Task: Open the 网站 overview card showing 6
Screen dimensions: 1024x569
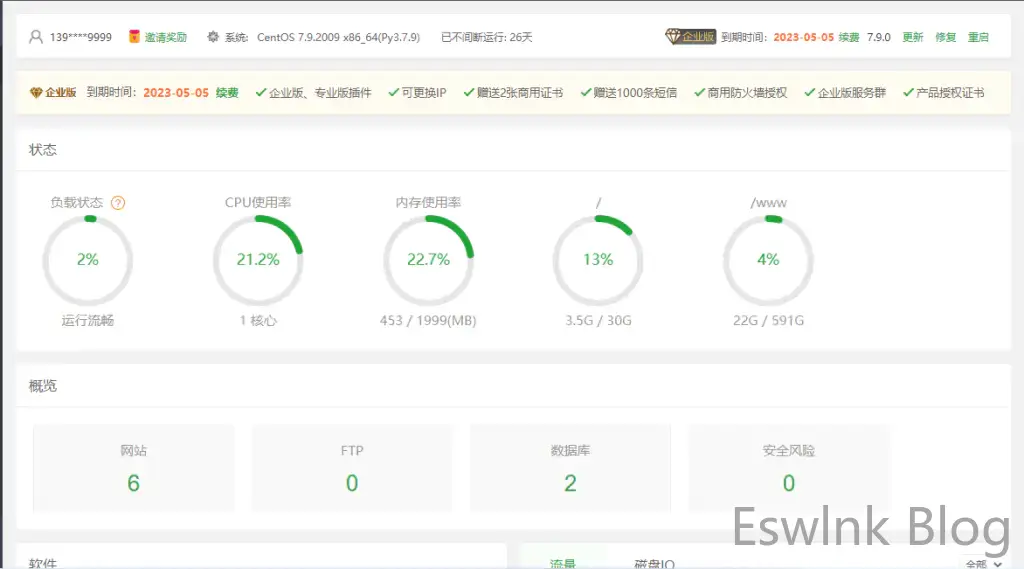Action: (134, 468)
